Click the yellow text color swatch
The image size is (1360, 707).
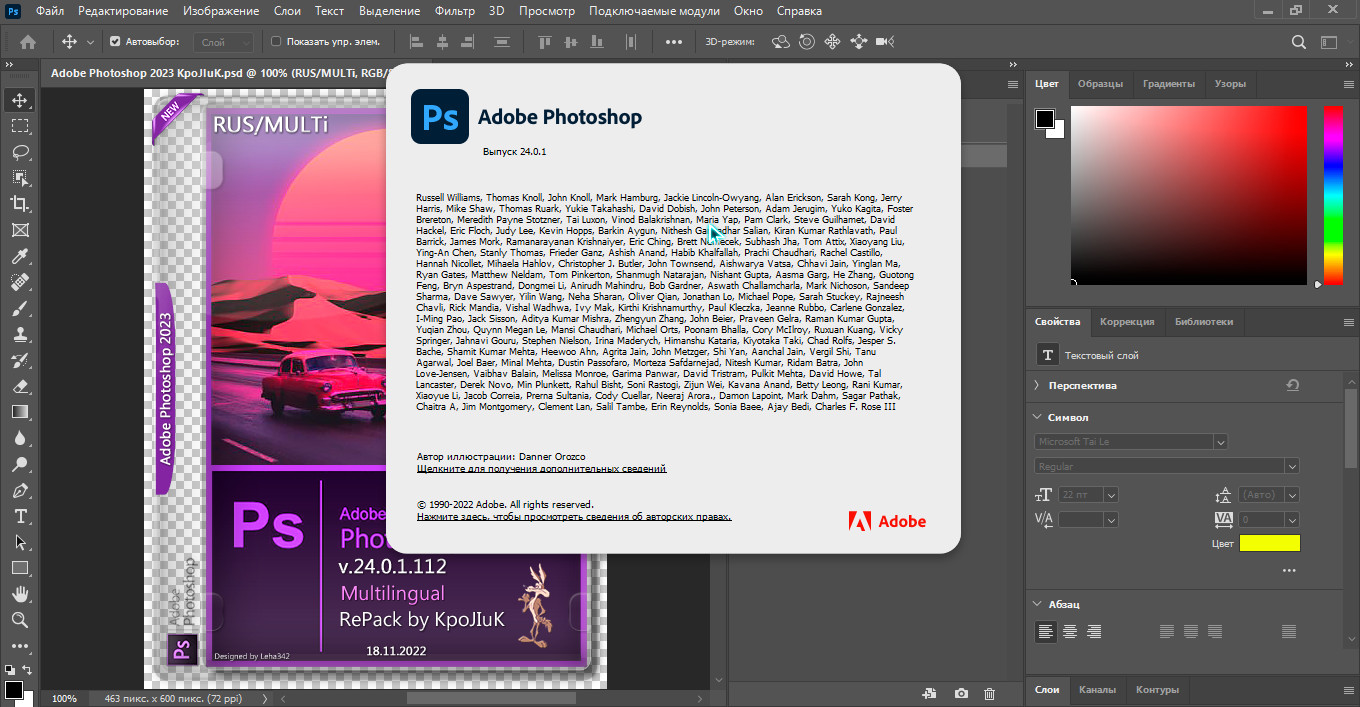tap(1269, 543)
